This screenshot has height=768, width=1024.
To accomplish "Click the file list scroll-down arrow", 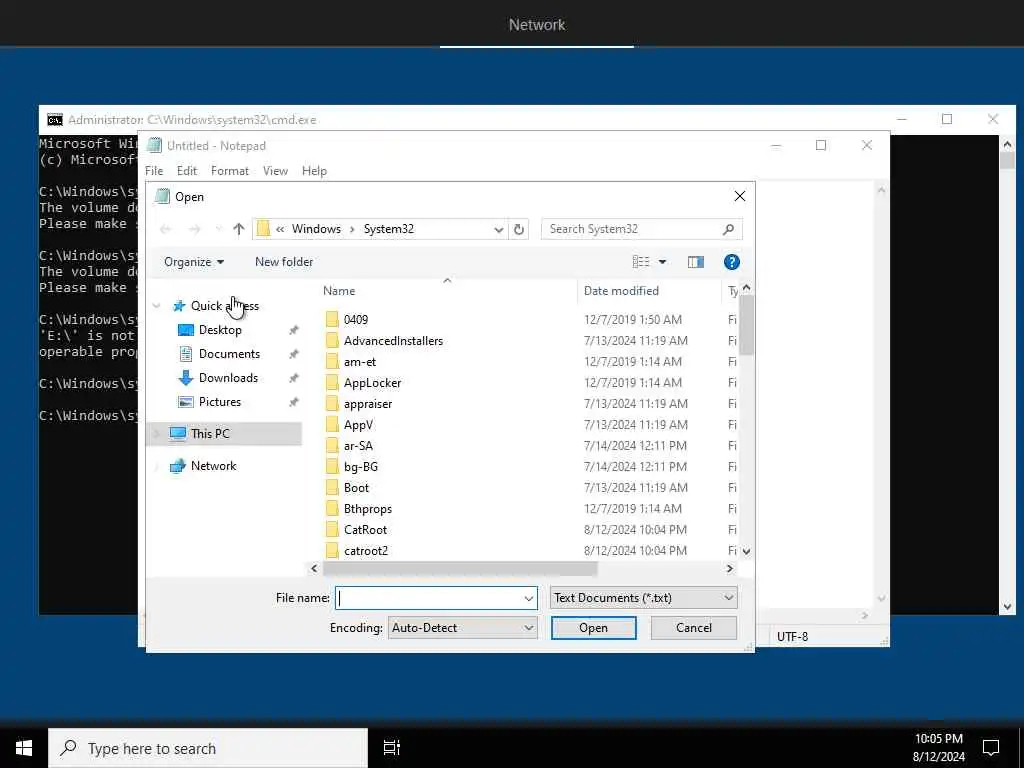I will point(746,551).
